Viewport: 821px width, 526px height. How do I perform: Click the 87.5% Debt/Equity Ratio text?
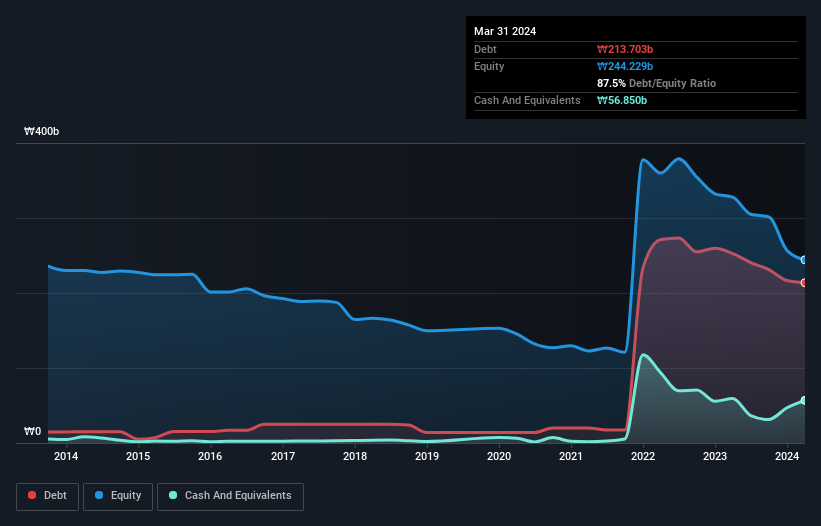(x=656, y=83)
